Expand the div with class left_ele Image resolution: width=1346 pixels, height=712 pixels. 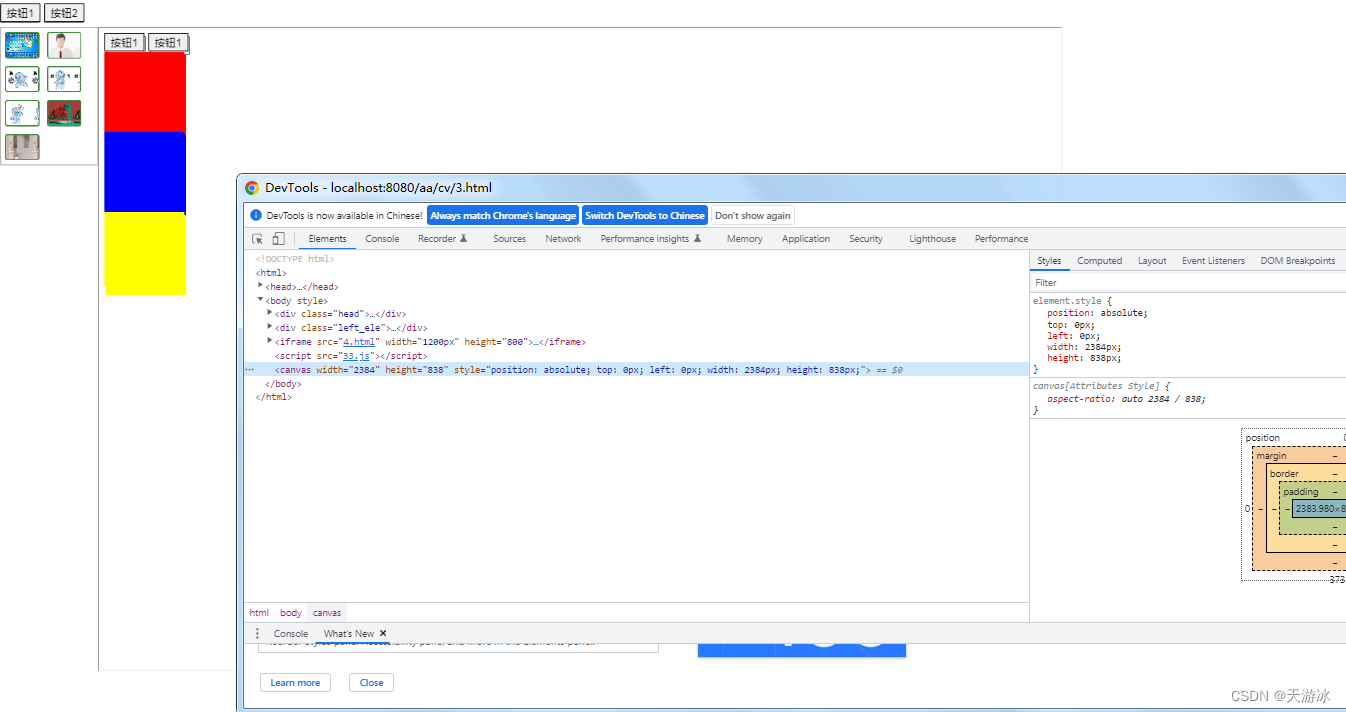click(269, 327)
